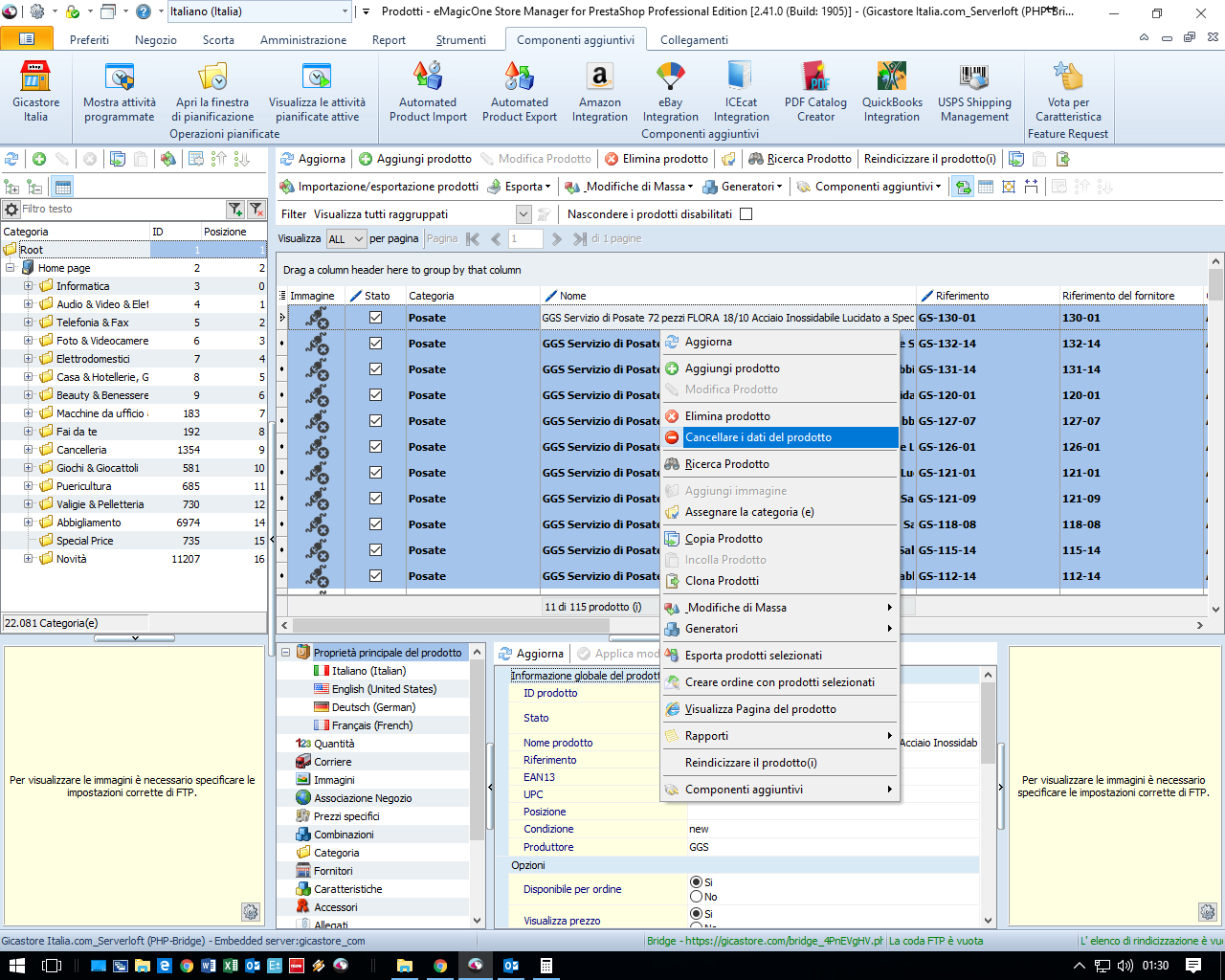Toggle Stato checkbox for product GS-130-01
This screenshot has width=1225, height=980.
pyautogui.click(x=376, y=318)
